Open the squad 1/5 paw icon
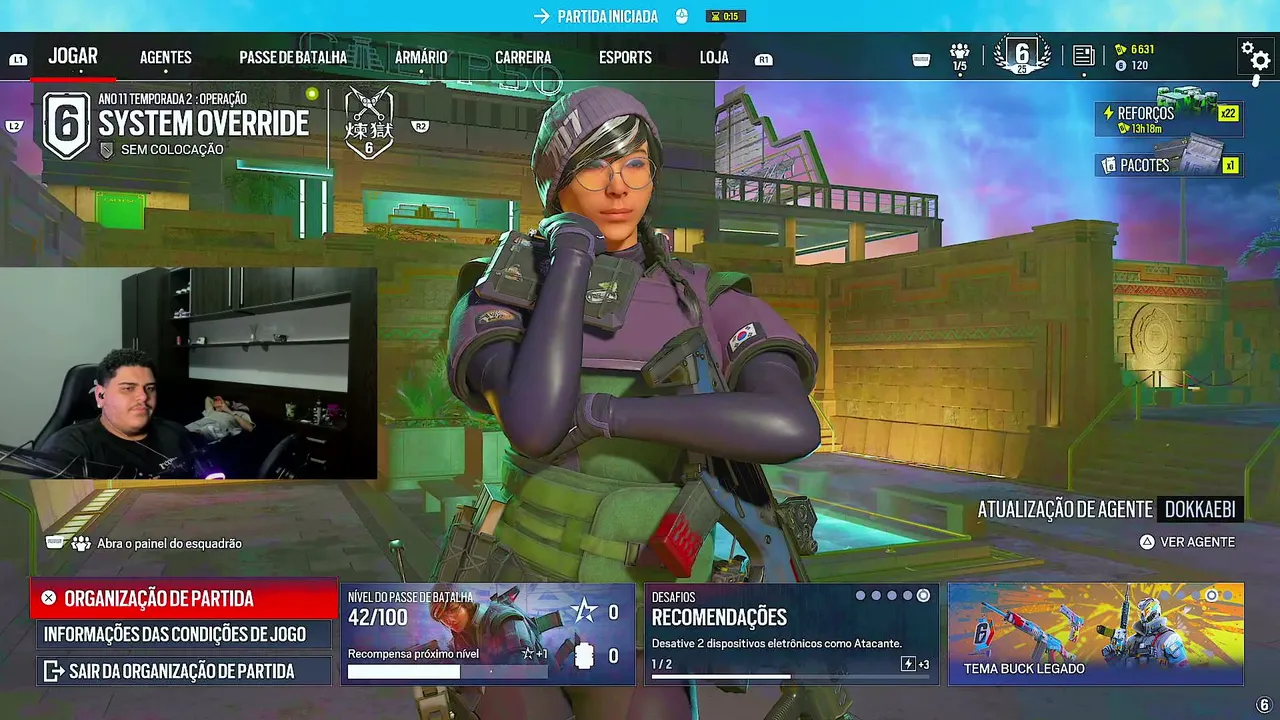This screenshot has height=720, width=1280. point(960,56)
